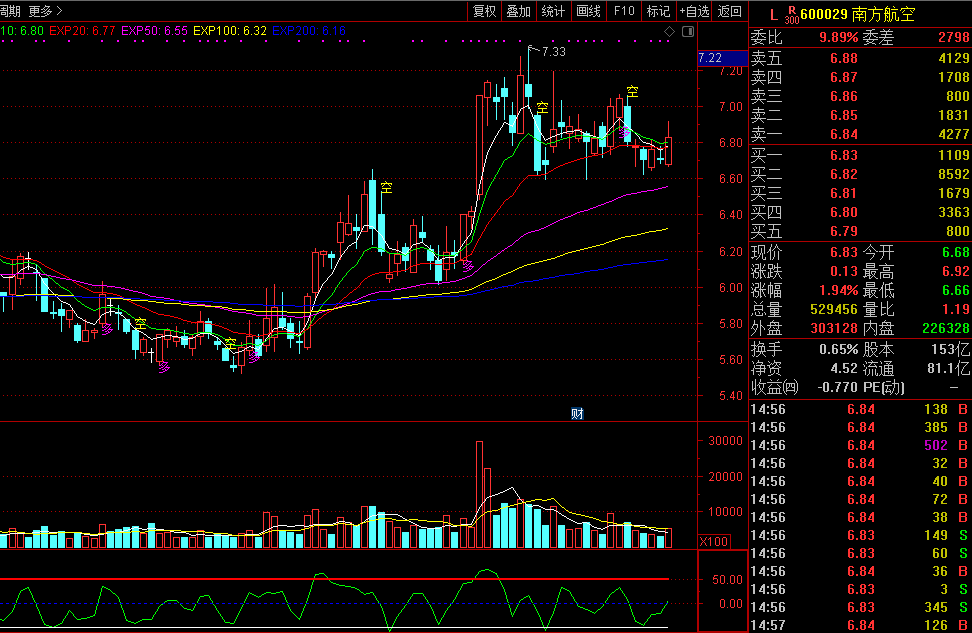This screenshot has width=972, height=633.
Task: Select the 卖二 ask row at 6.85
Action: tap(860, 116)
